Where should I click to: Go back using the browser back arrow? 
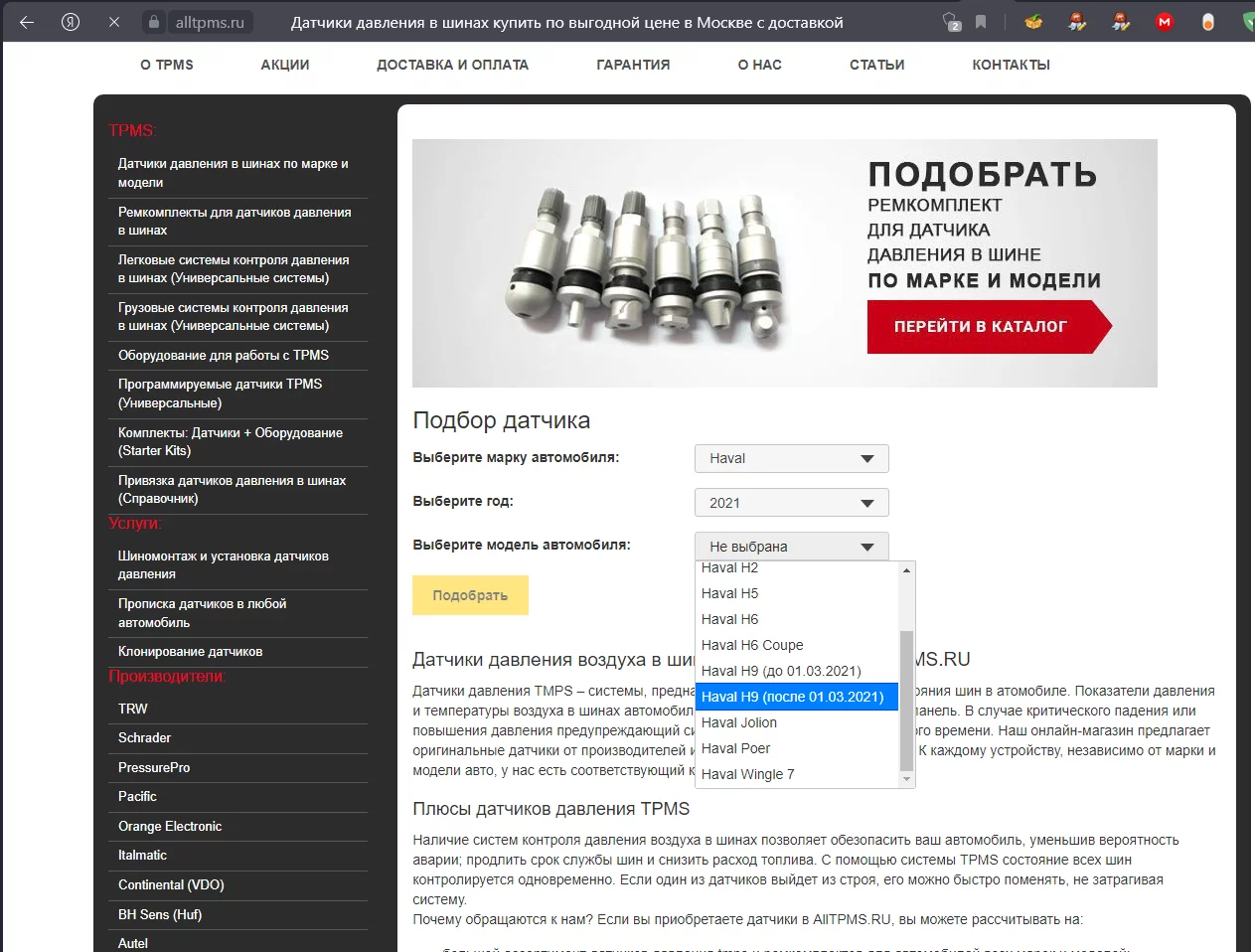pos(27,22)
